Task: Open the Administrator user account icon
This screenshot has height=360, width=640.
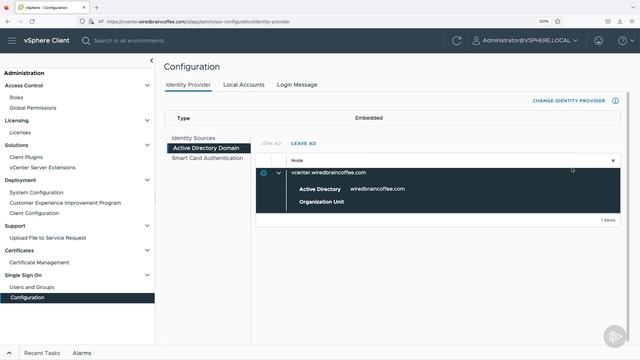Action: pos(476,40)
